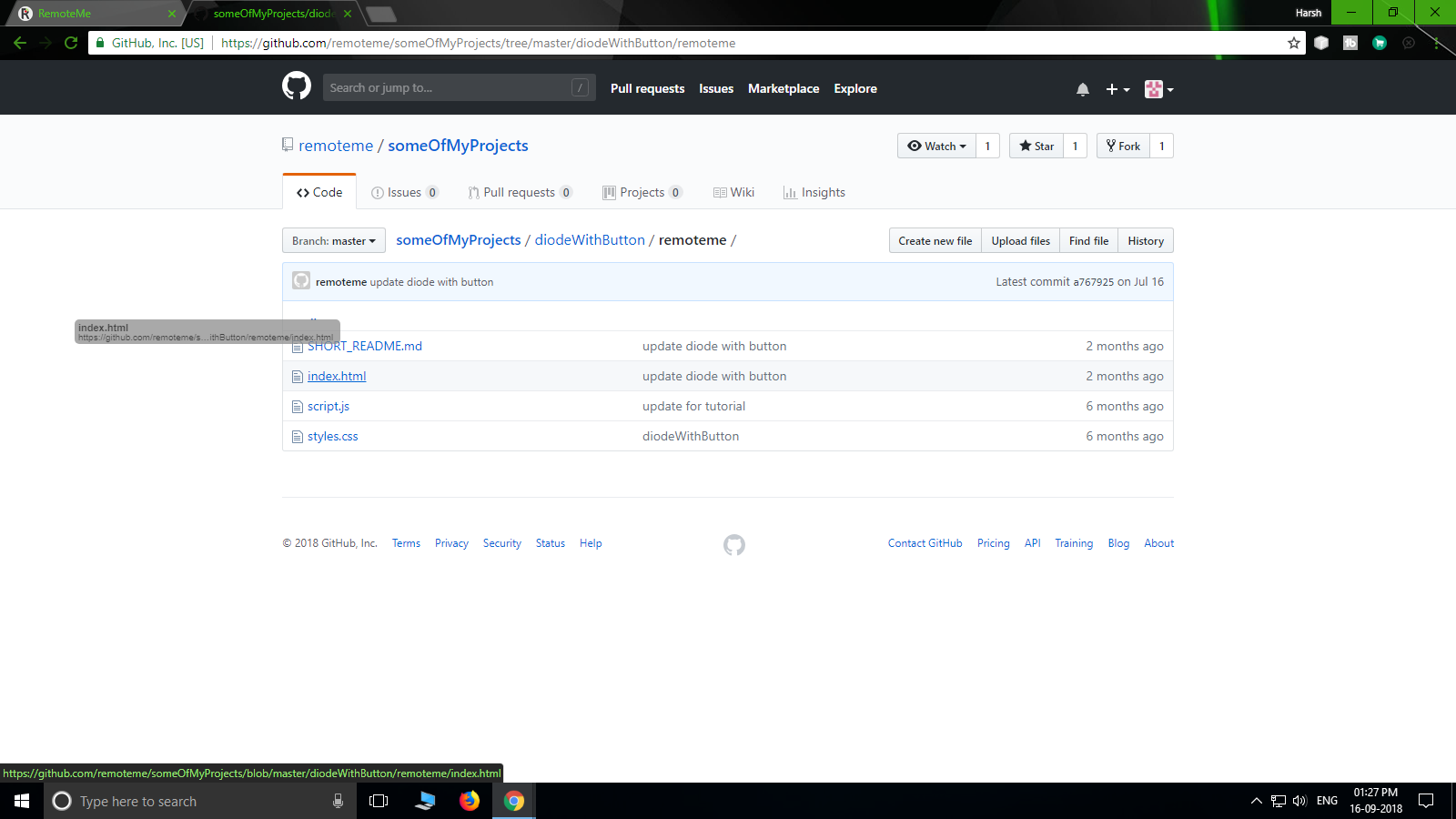Click the watchers count 1
This screenshot has height=819, width=1456.
tap(987, 146)
